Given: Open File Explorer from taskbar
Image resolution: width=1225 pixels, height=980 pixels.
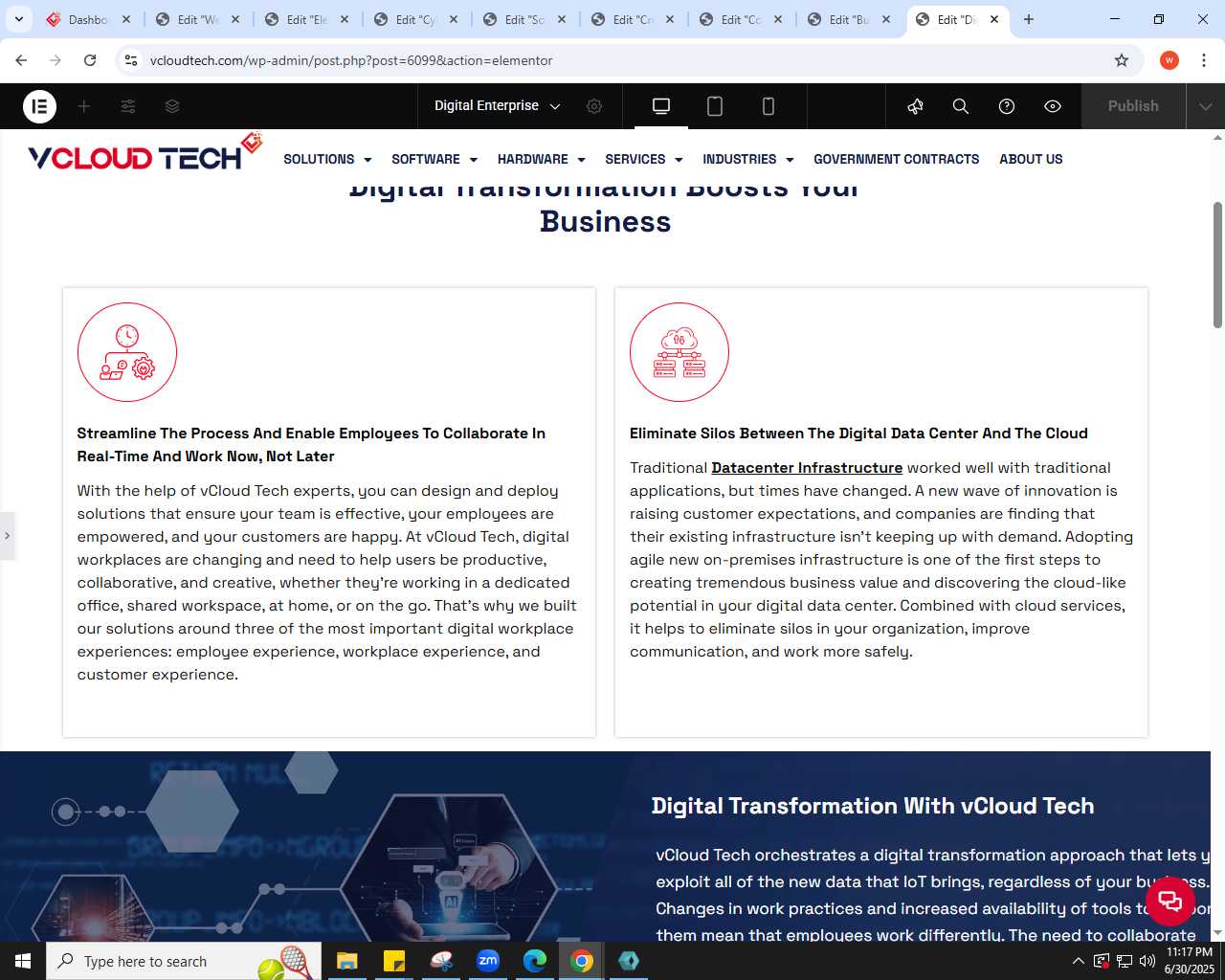Looking at the screenshot, I should [x=346, y=961].
